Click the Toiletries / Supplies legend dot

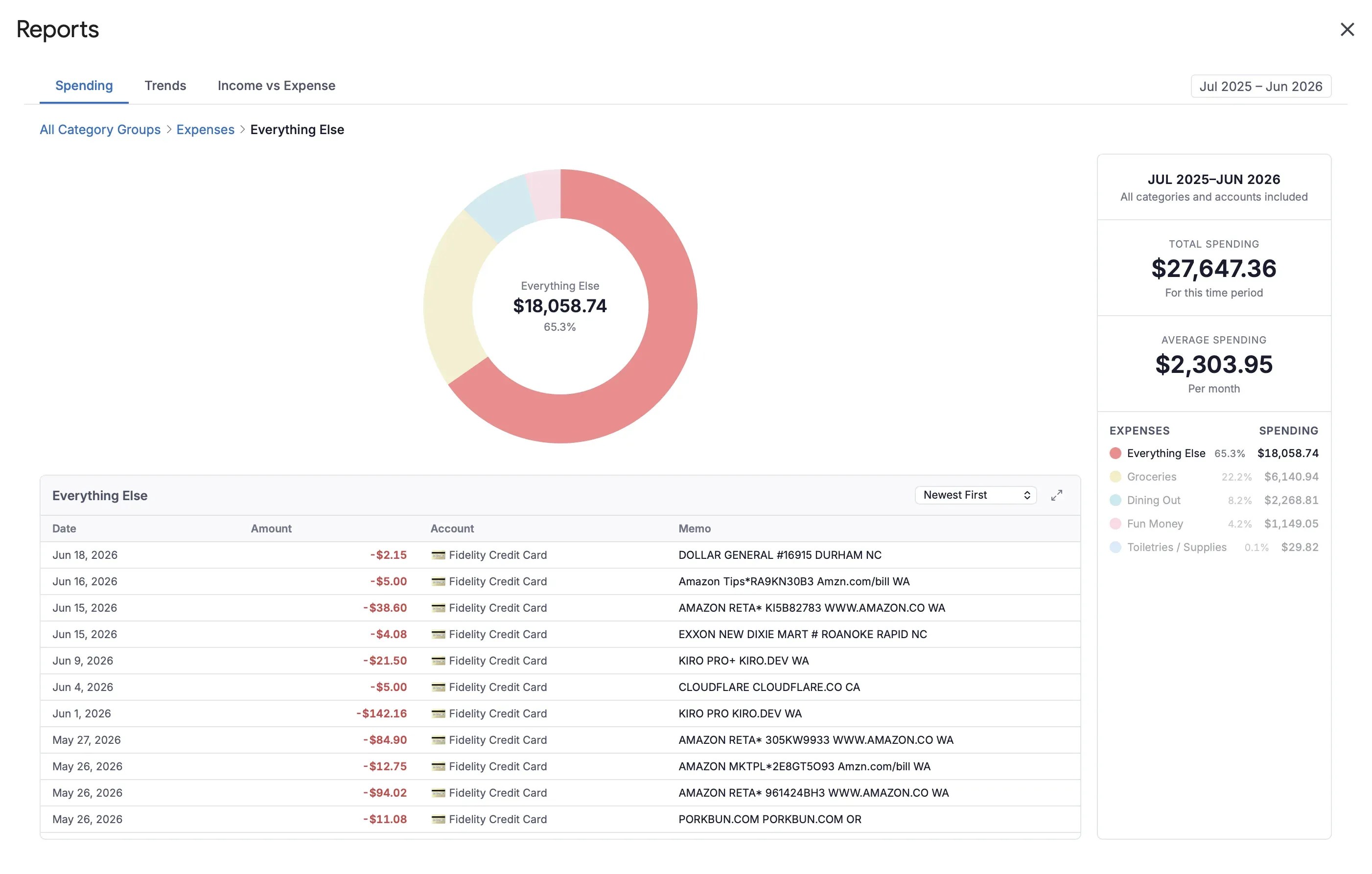(1115, 547)
